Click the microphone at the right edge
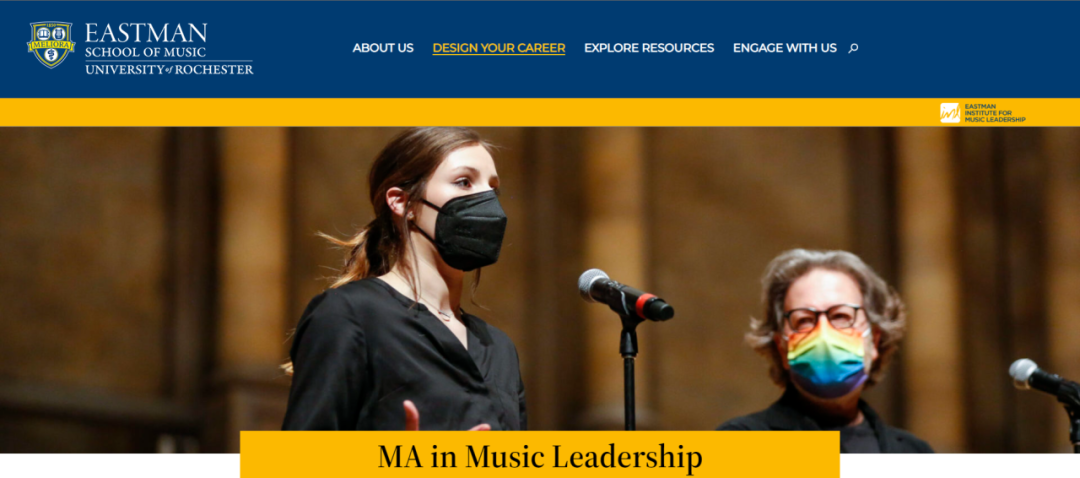This screenshot has width=1080, height=478. pos(1044,377)
